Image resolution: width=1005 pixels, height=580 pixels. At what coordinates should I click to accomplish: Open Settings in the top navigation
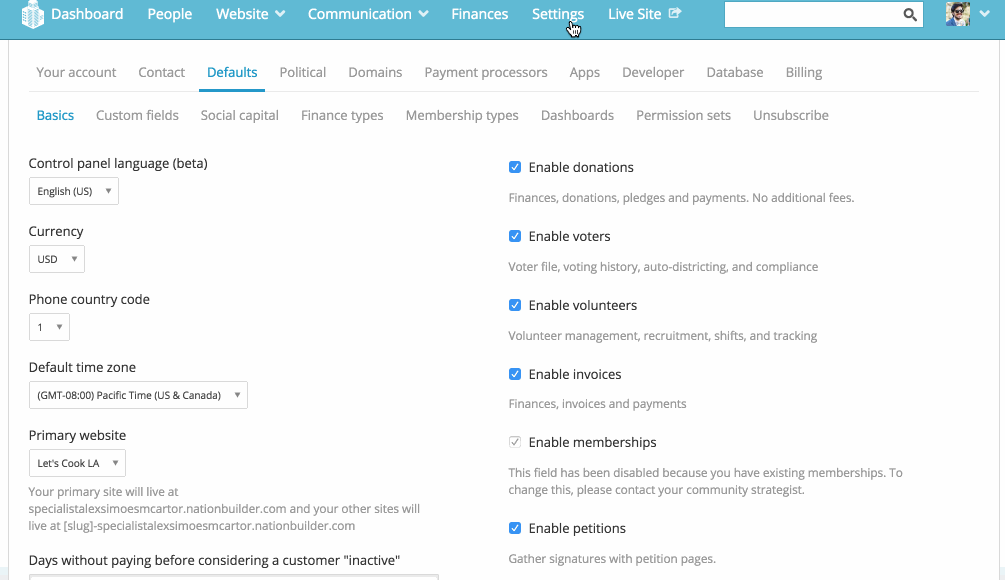[x=558, y=14]
